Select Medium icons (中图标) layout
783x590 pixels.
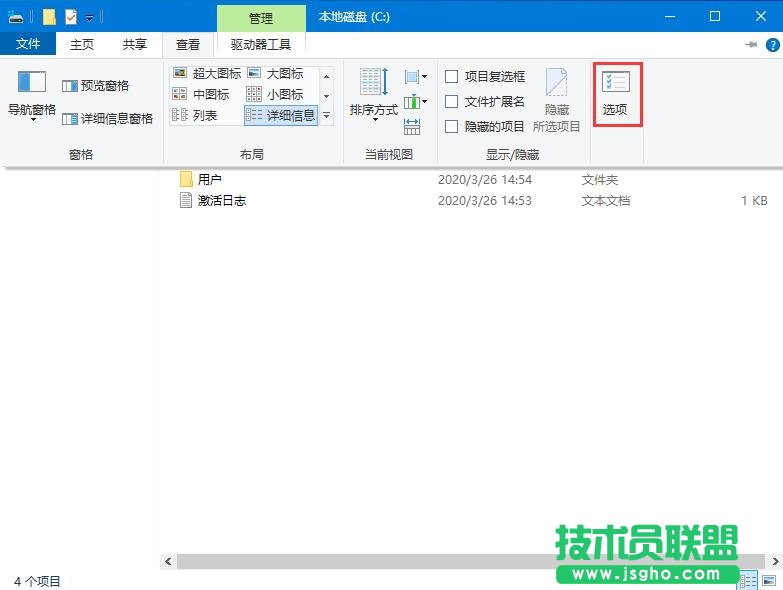point(201,94)
